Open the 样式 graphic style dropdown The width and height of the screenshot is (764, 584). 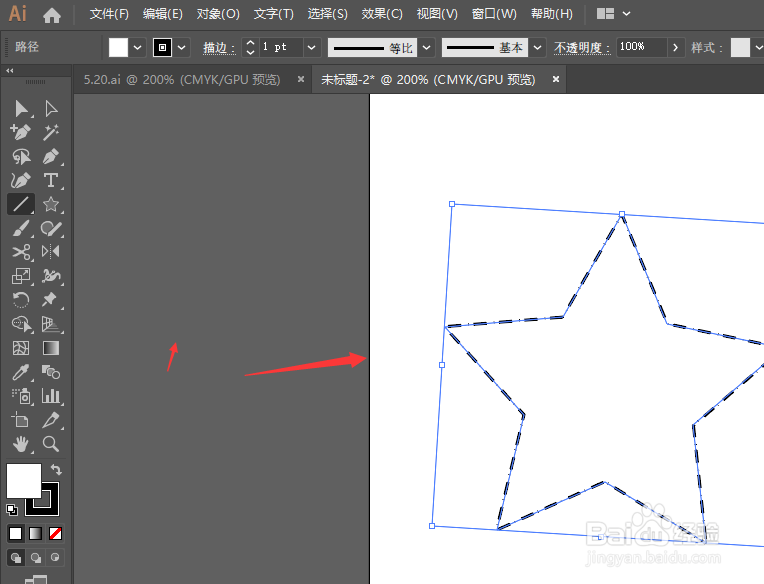pyautogui.click(x=758, y=47)
